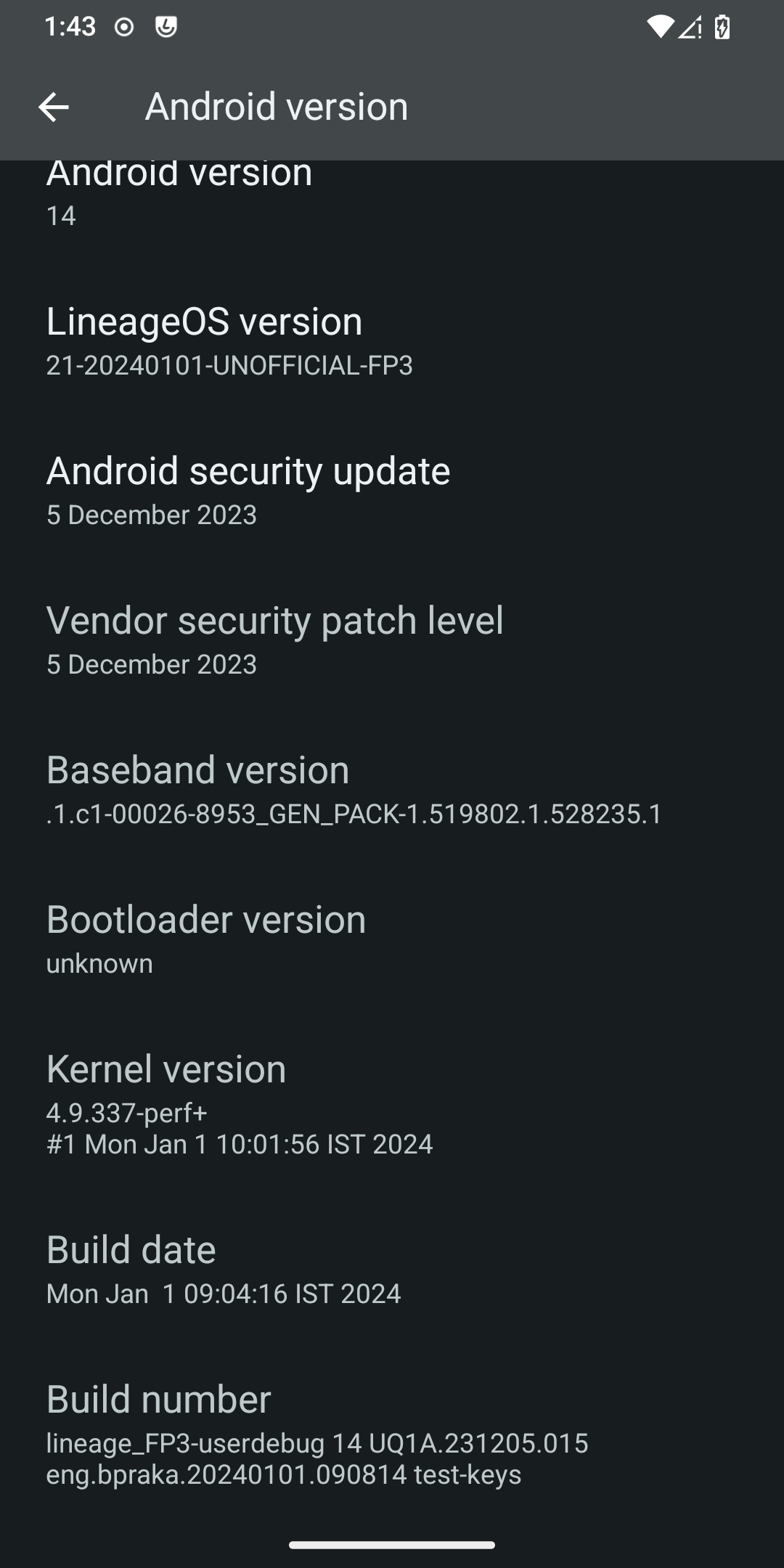Tap the Android version page title
The width and height of the screenshot is (784, 1568).
point(277,107)
